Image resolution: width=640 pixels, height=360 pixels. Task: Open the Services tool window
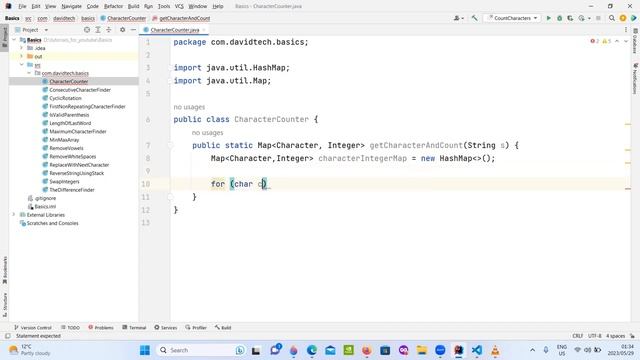pos(166,327)
